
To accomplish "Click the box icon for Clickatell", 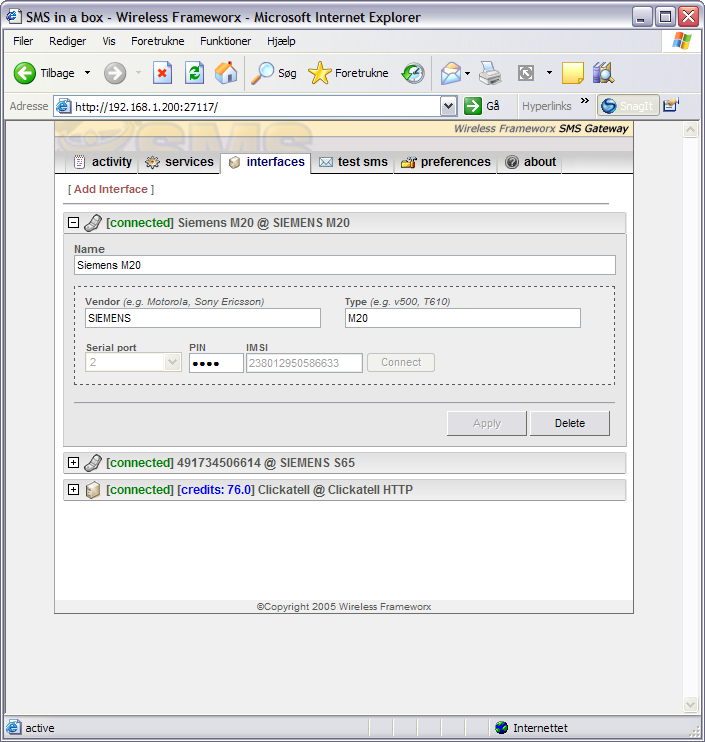I will [93, 490].
